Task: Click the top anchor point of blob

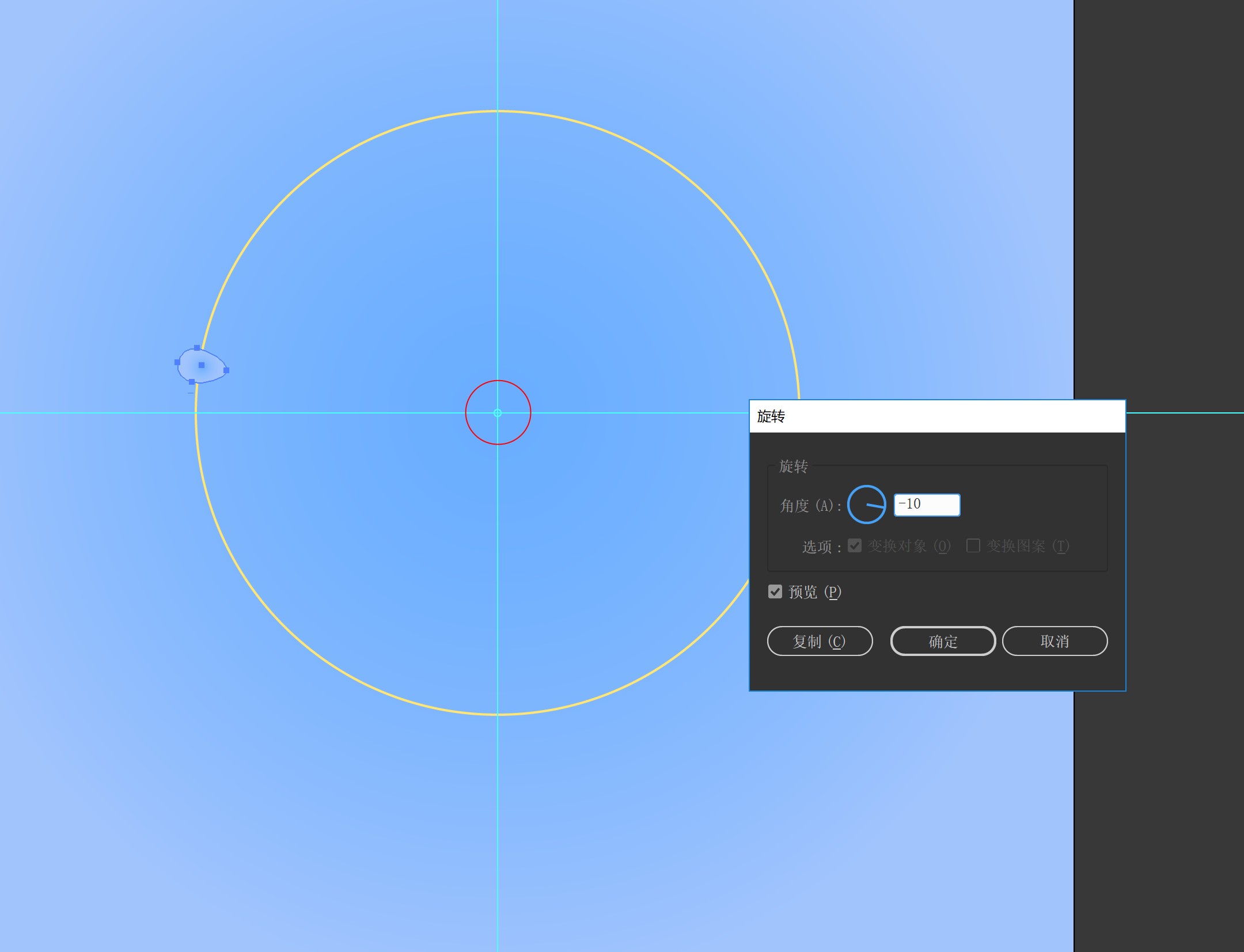Action: coord(197,348)
